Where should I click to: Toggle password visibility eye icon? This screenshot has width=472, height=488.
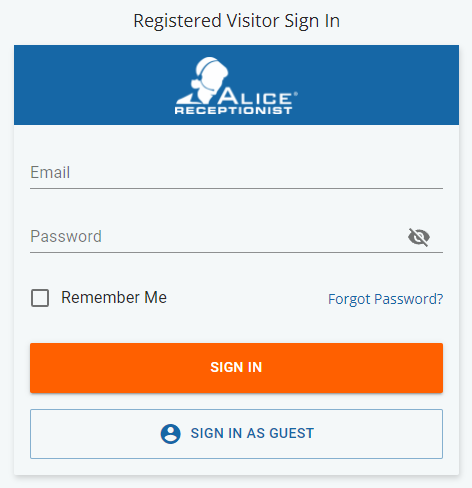pos(419,237)
